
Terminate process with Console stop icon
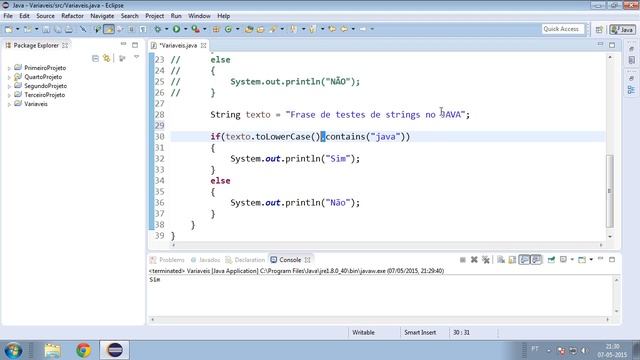coord(462,260)
